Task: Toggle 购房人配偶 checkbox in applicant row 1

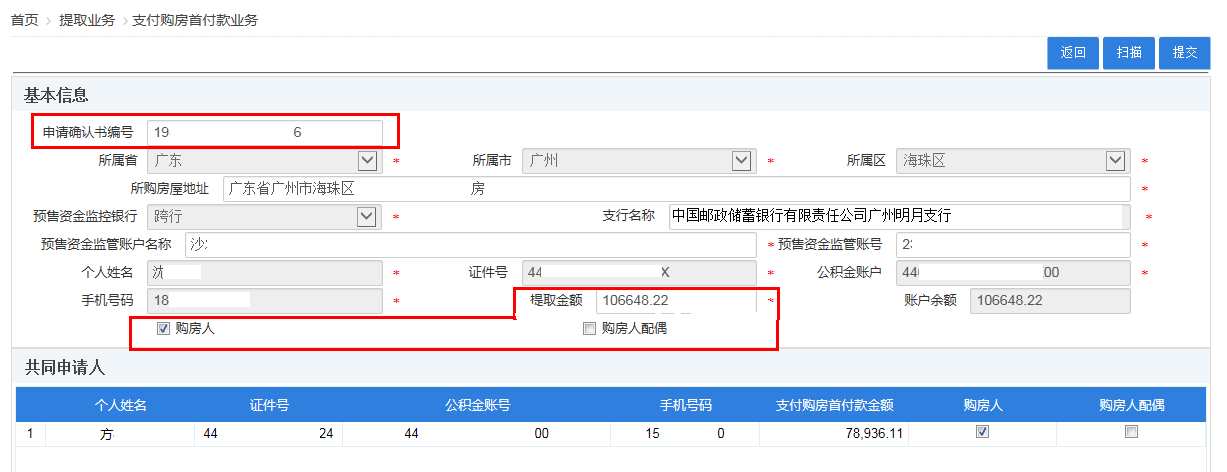Action: pyautogui.click(x=1132, y=432)
